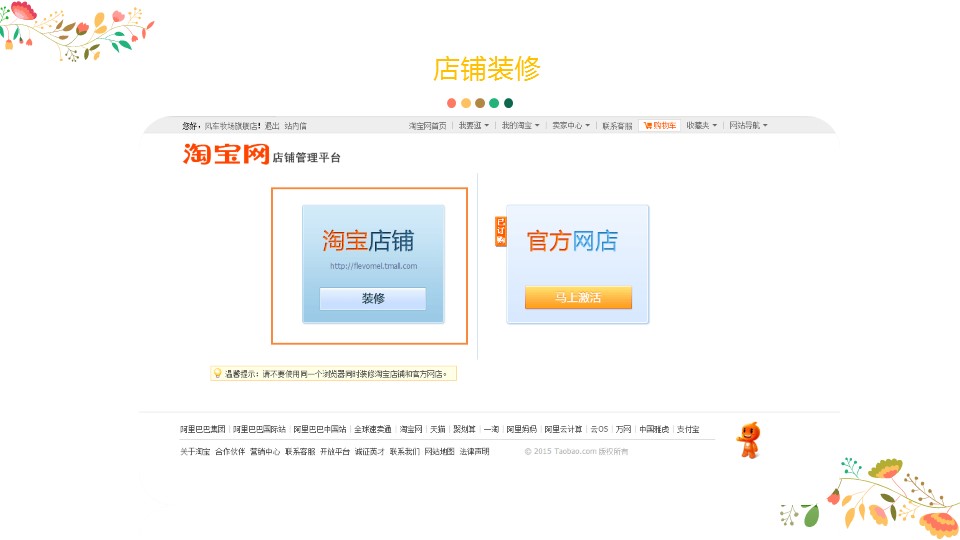This screenshot has height=540, width=960.
Task: Open the 聚划算 footer link
Action: click(x=464, y=429)
